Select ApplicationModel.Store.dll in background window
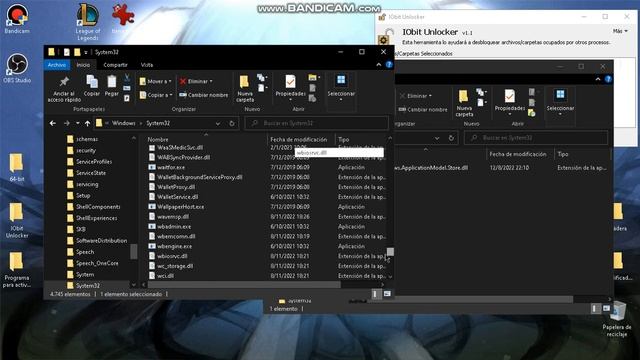Viewport: 640px width, 360px height. pos(431,167)
